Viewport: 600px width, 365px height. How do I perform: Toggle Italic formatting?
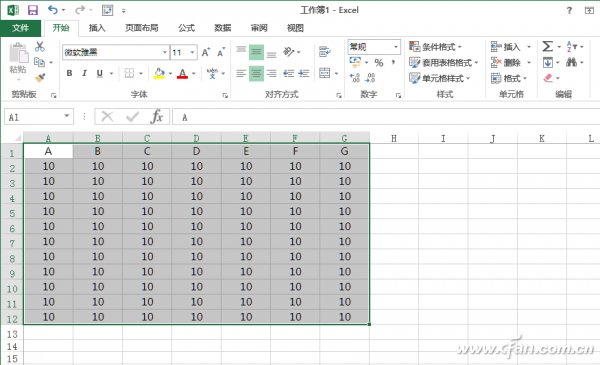[85, 73]
